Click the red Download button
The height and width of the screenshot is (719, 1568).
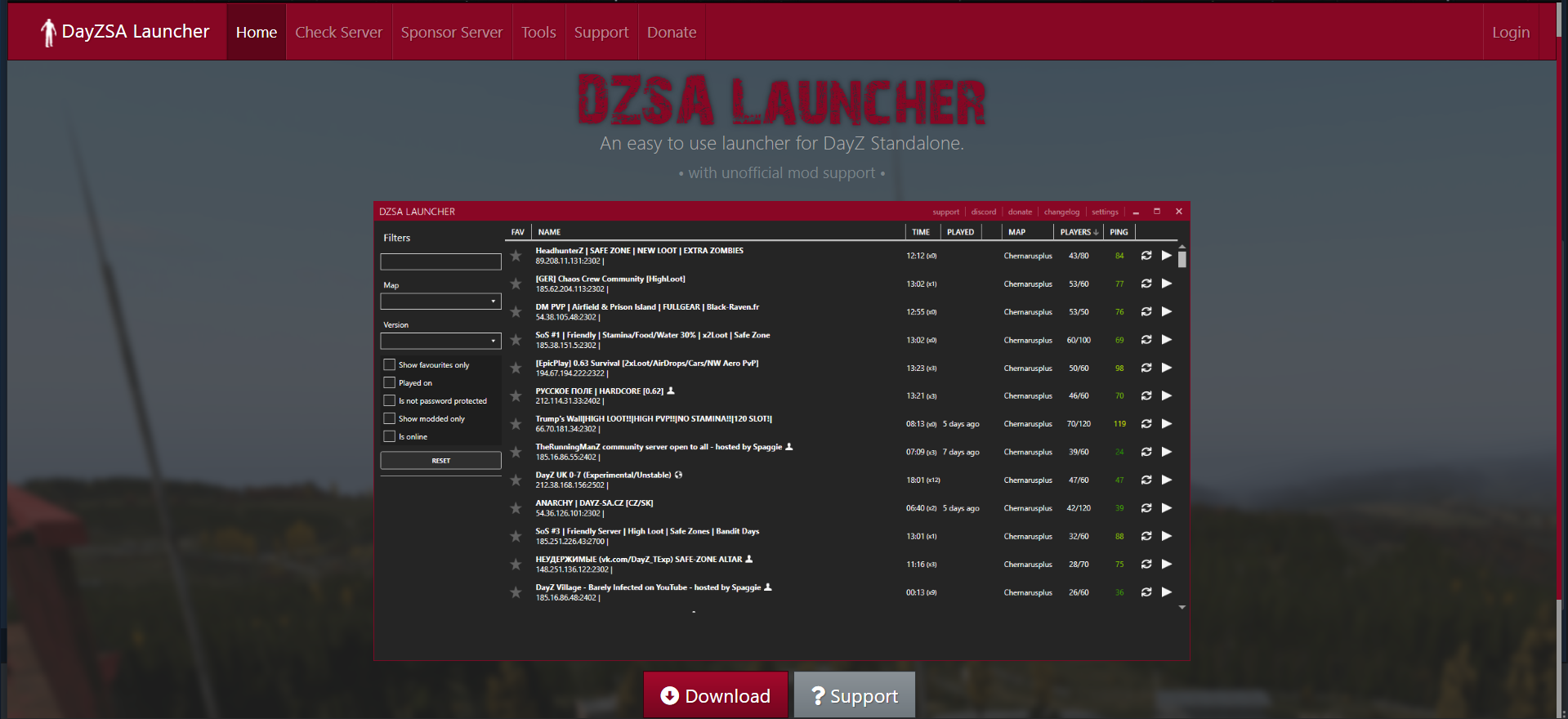716,695
